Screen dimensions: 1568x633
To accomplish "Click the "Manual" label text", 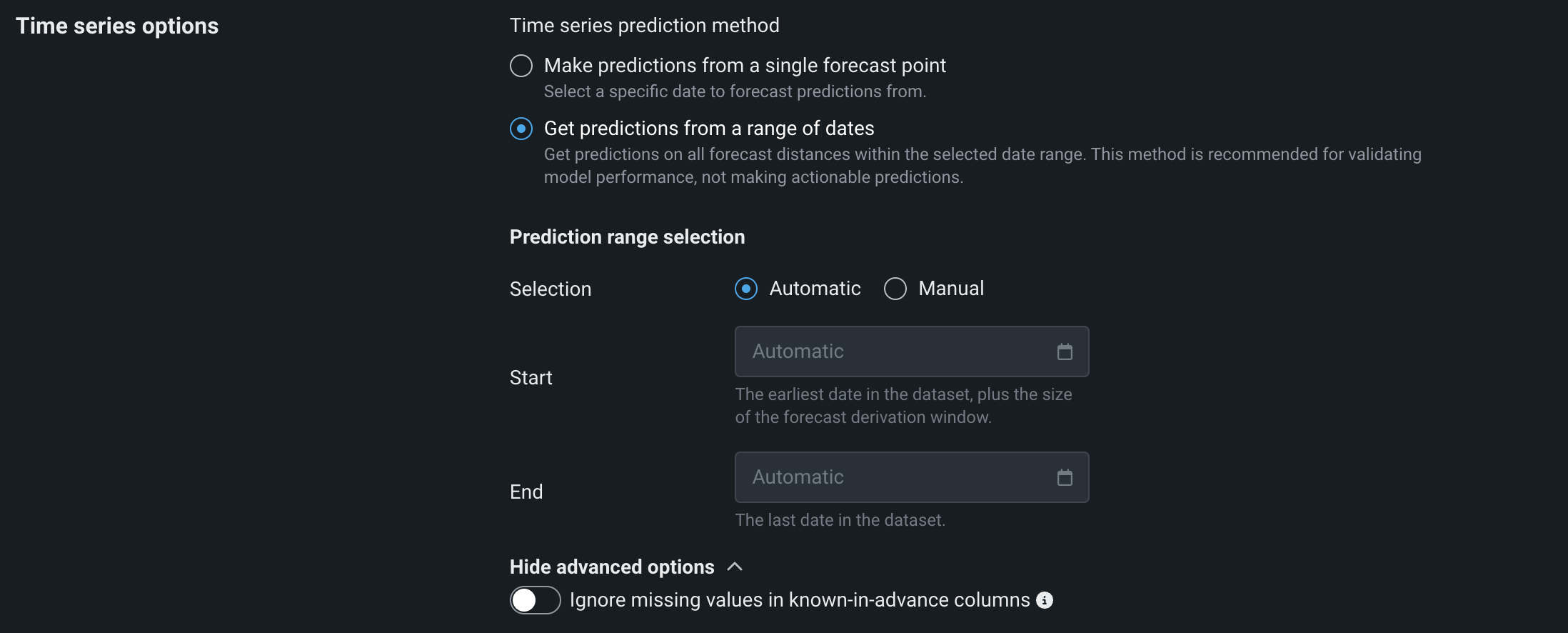I will pos(951,289).
